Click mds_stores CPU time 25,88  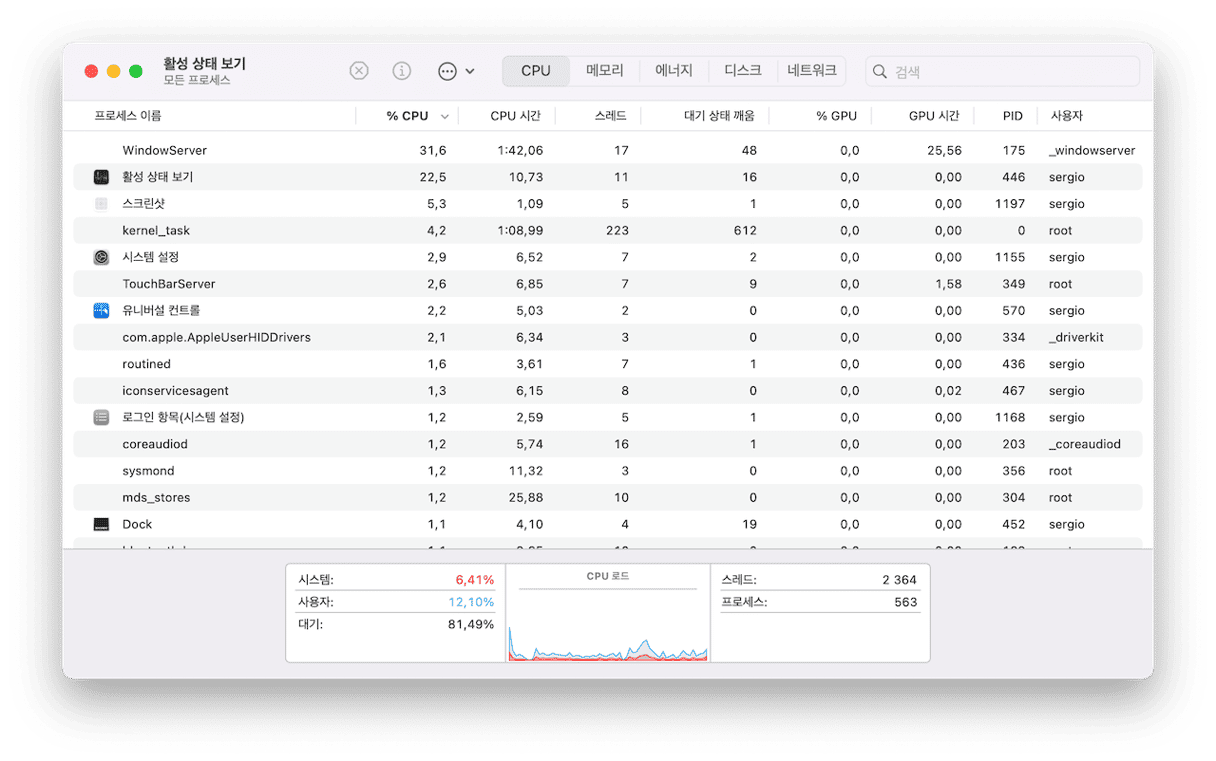click(525, 498)
